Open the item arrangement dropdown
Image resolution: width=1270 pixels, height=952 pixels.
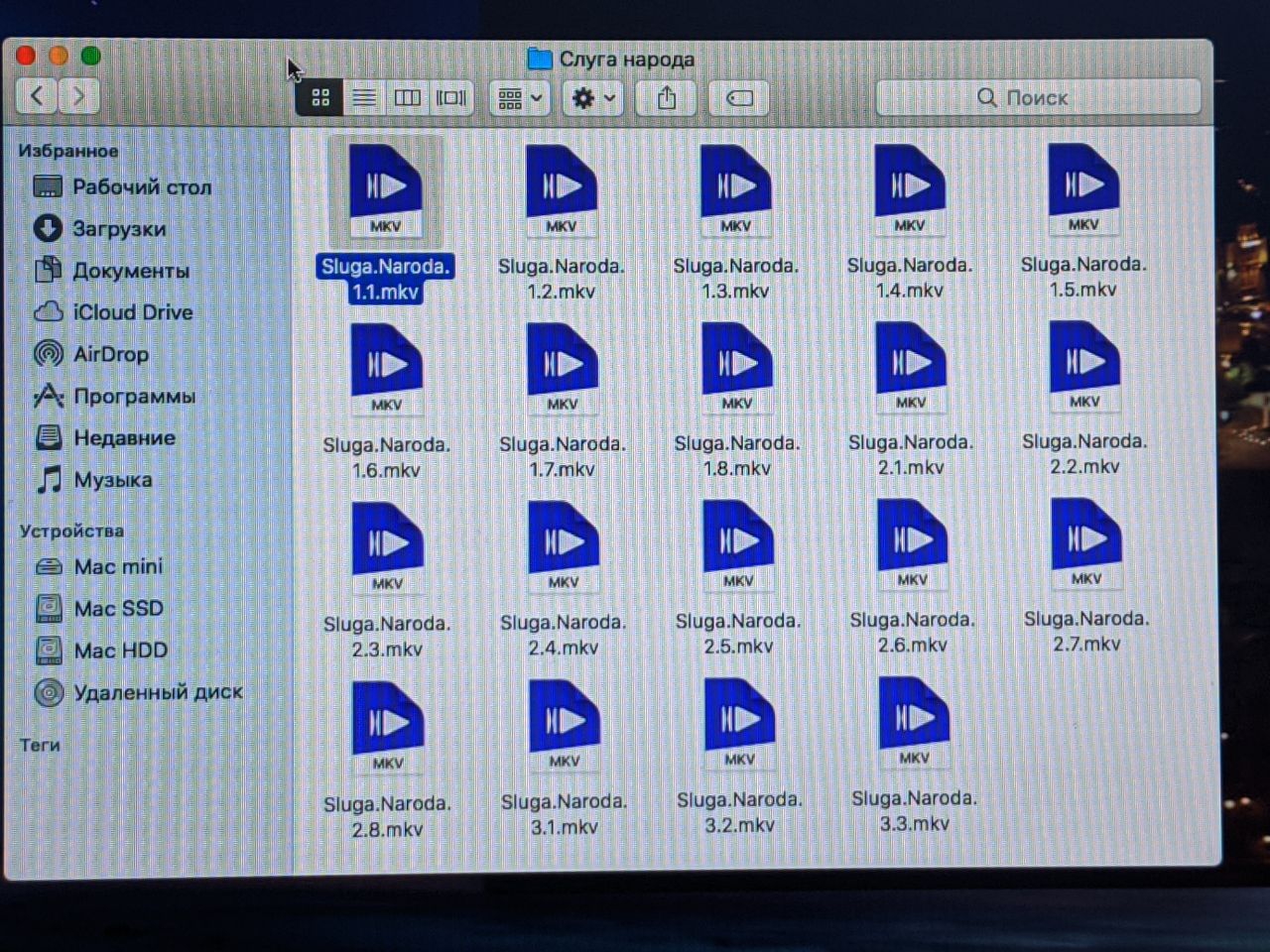coord(520,98)
